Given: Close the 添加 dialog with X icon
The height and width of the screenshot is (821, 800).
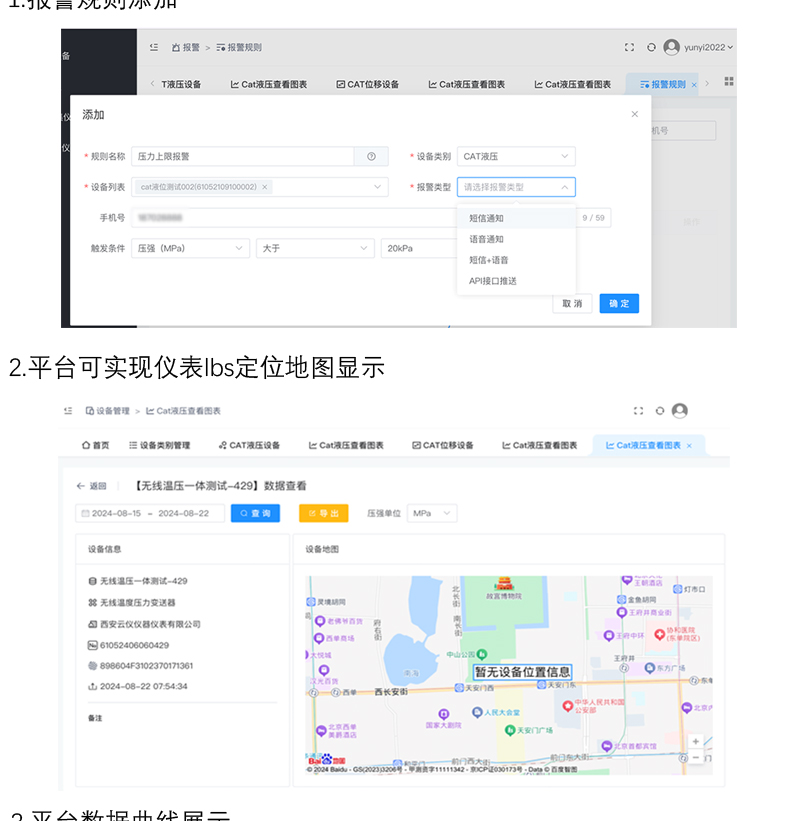Looking at the screenshot, I should pyautogui.click(x=634, y=115).
